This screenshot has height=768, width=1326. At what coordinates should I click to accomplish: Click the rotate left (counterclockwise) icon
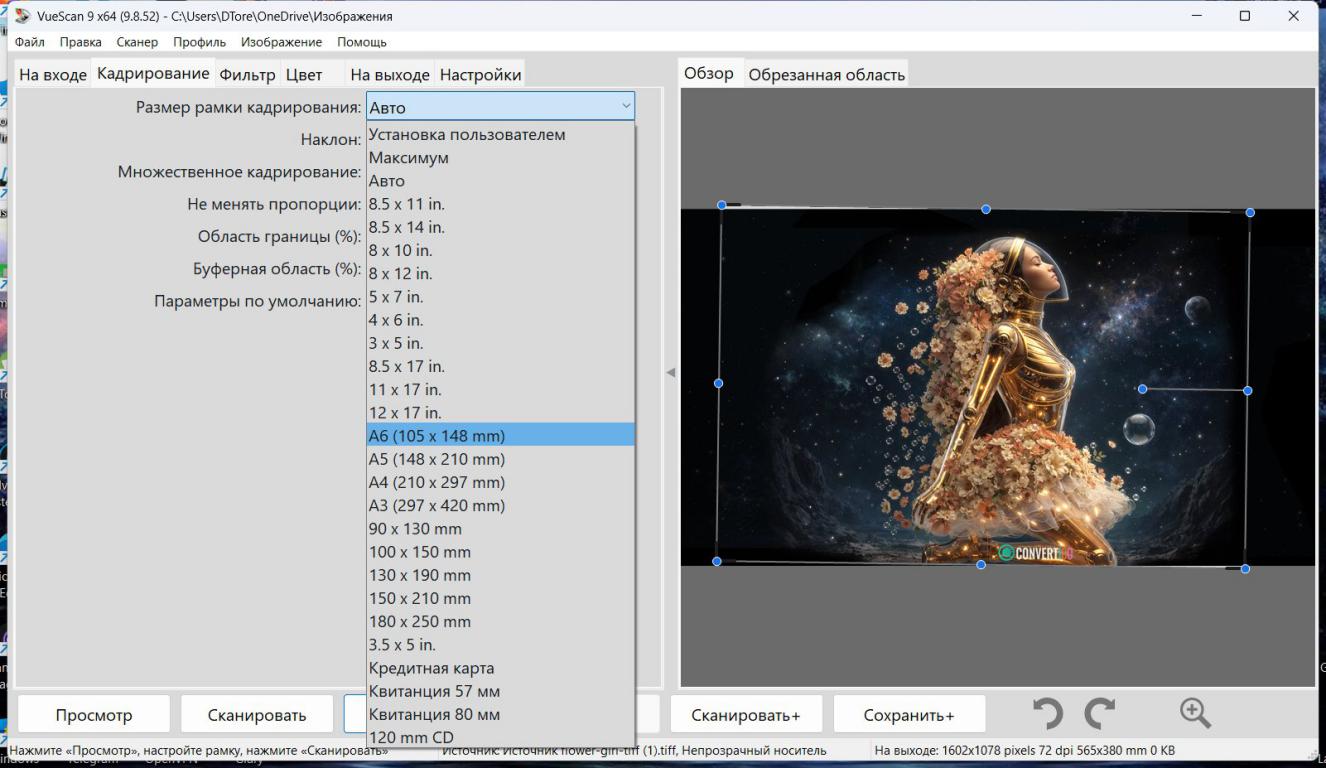coord(1047,713)
